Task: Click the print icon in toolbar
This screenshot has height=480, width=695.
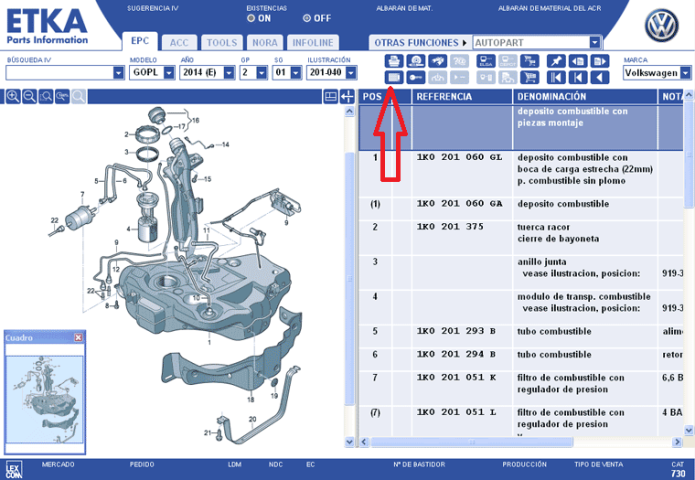Action: tap(394, 61)
